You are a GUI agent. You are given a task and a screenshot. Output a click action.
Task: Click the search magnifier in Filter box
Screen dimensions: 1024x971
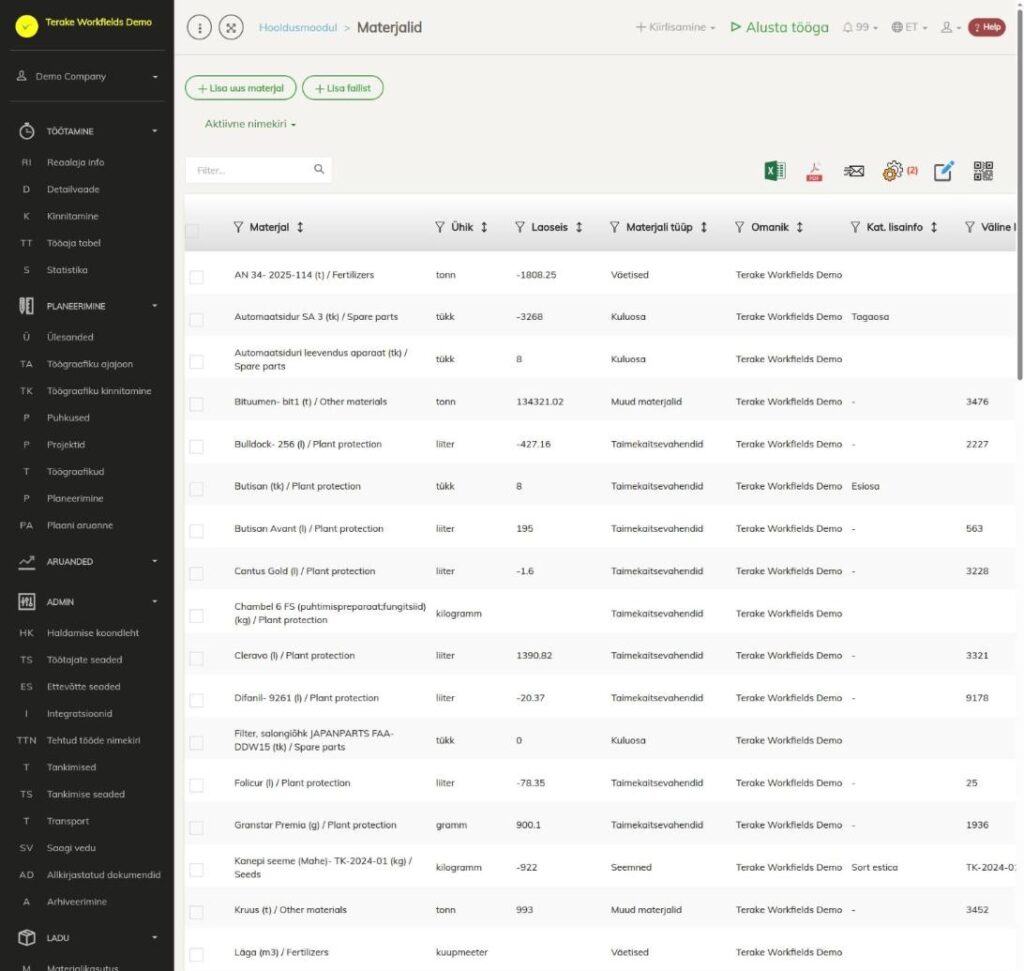click(319, 169)
